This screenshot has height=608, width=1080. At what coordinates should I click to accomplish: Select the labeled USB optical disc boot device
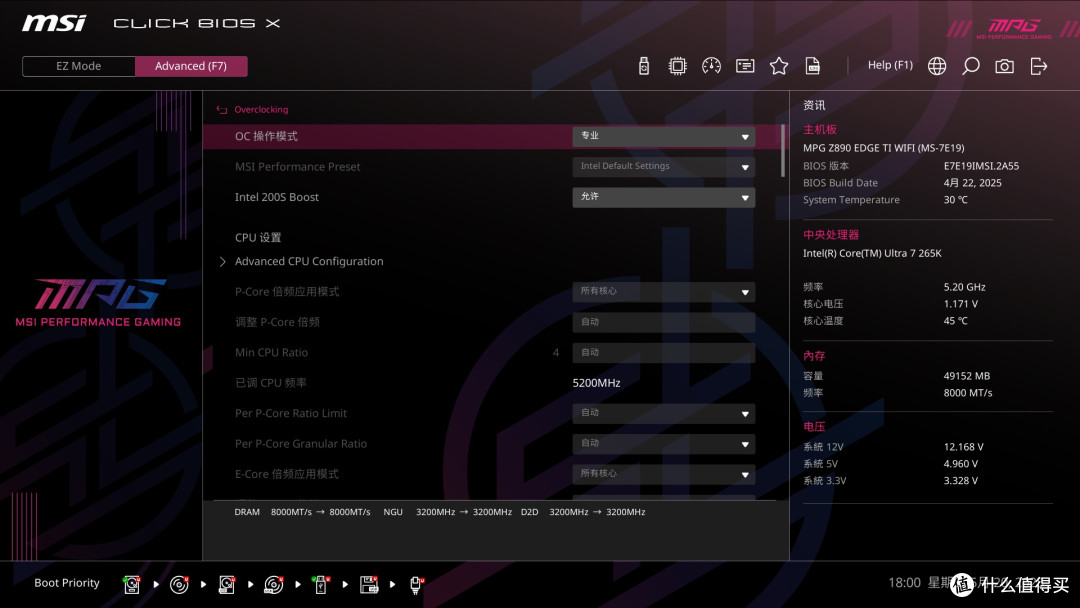(273, 585)
